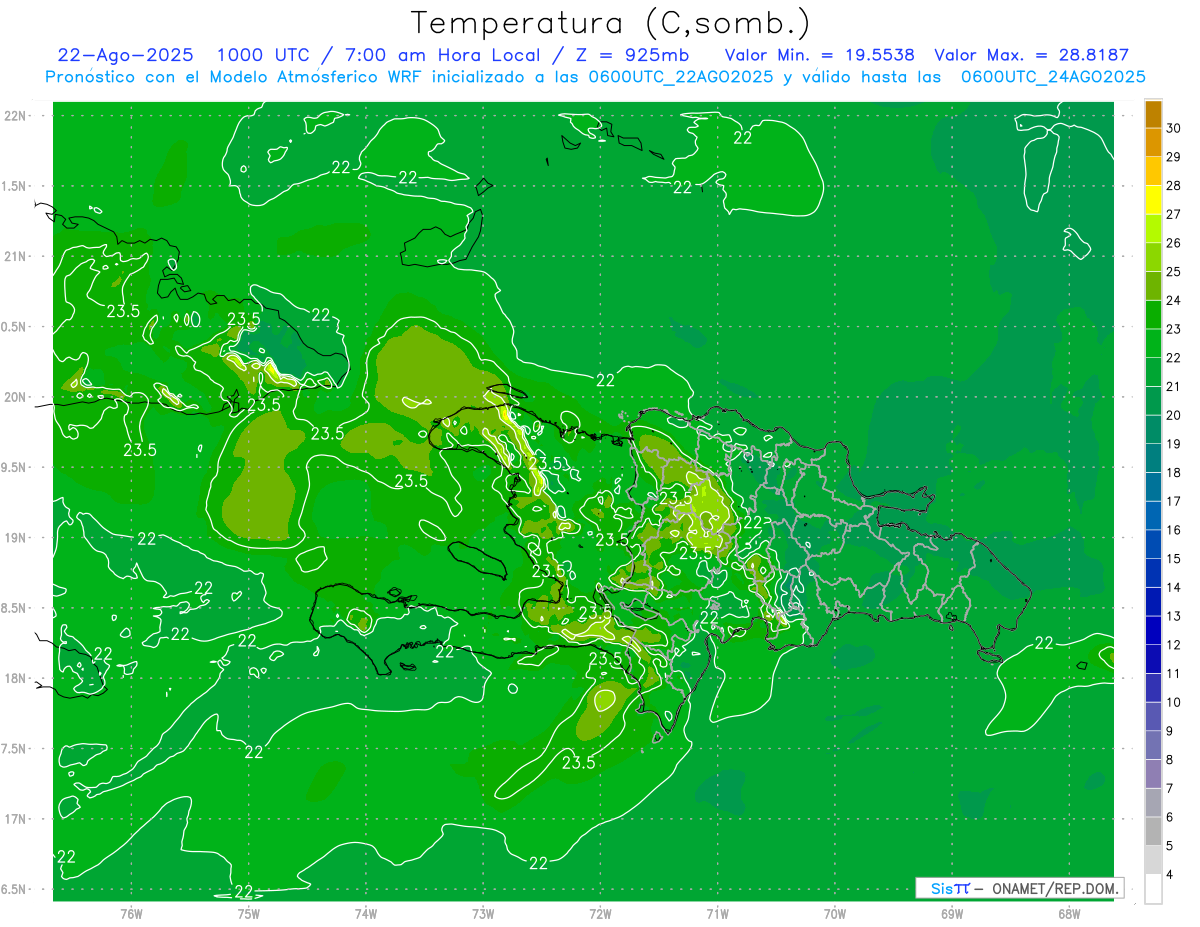Pick the orange swatch between legend values 29 and 30

(1153, 142)
